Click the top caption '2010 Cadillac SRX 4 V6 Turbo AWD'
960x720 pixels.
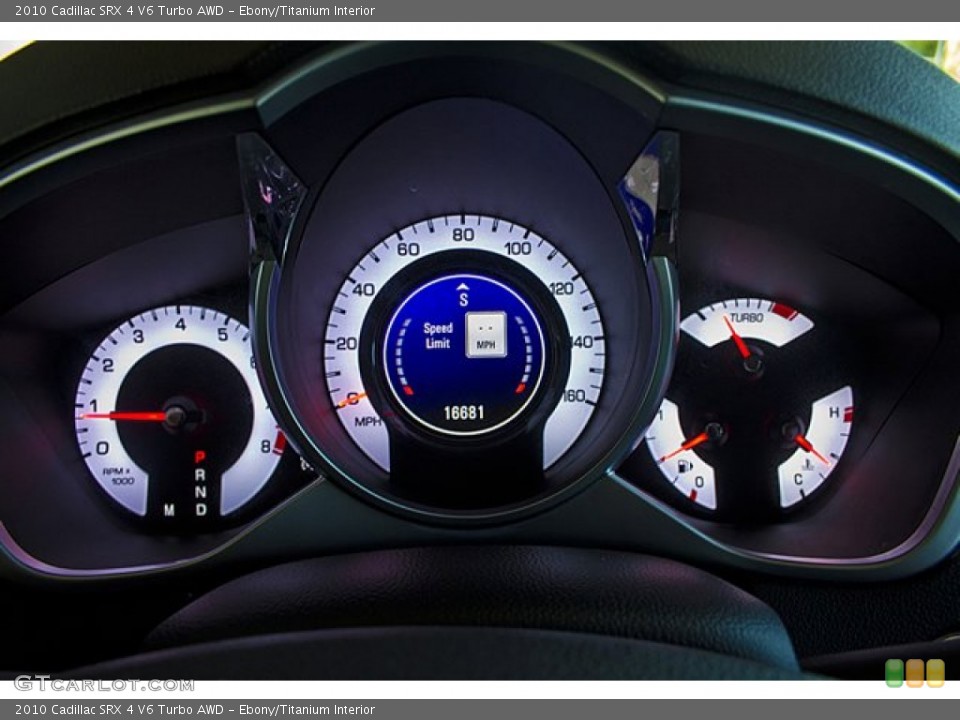click(x=119, y=10)
